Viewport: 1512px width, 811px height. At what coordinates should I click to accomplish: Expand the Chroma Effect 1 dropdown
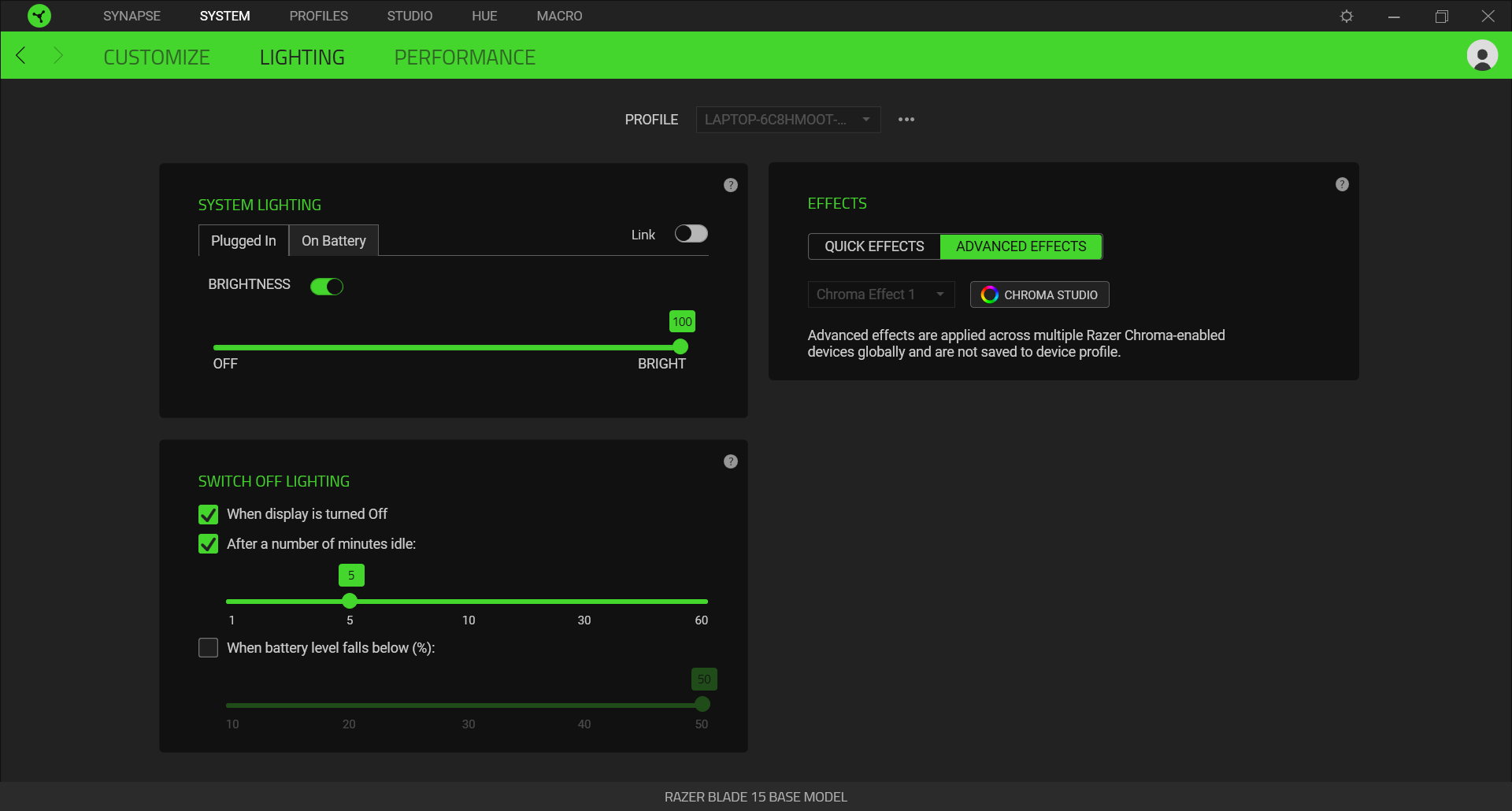[881, 294]
